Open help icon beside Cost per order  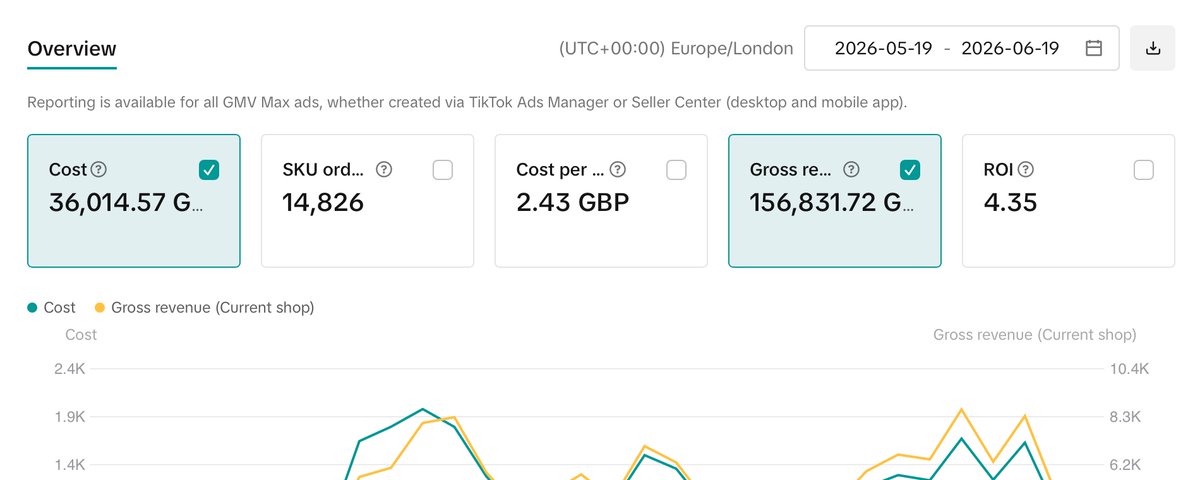click(618, 170)
